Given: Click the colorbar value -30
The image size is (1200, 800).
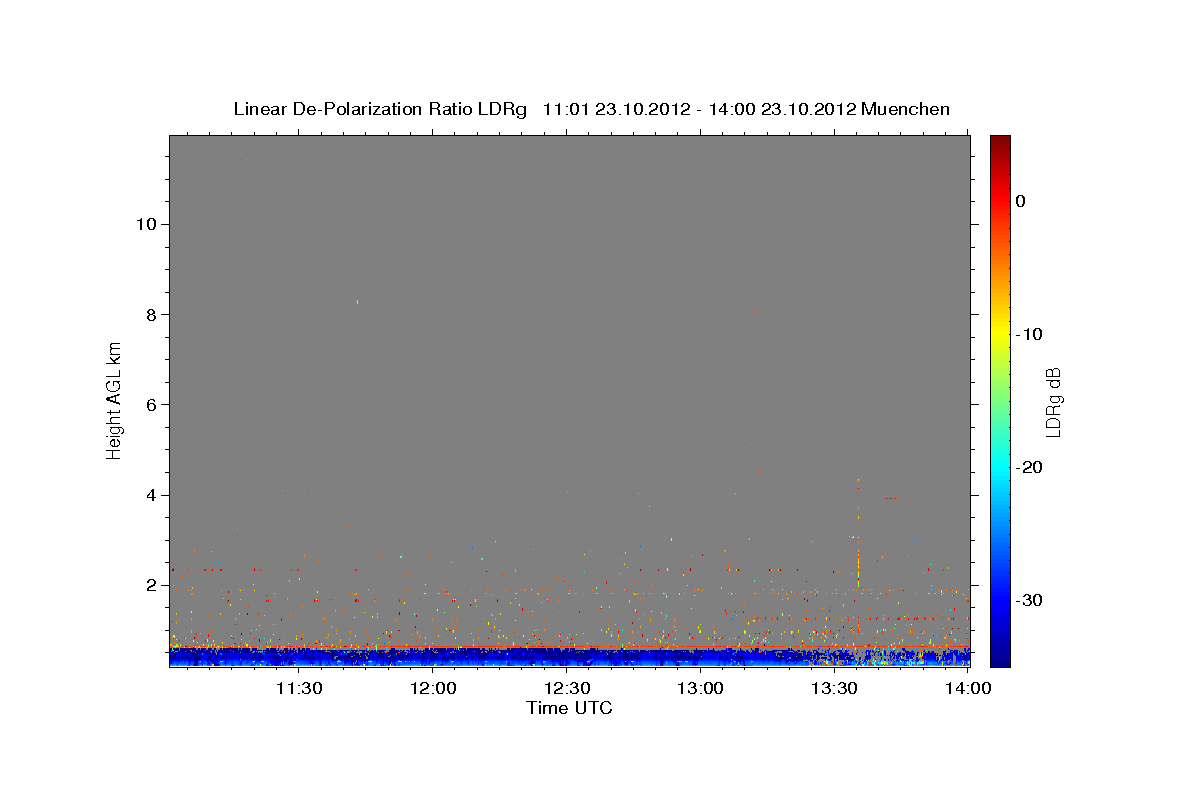Looking at the screenshot, I should pyautogui.click(x=1029, y=600).
